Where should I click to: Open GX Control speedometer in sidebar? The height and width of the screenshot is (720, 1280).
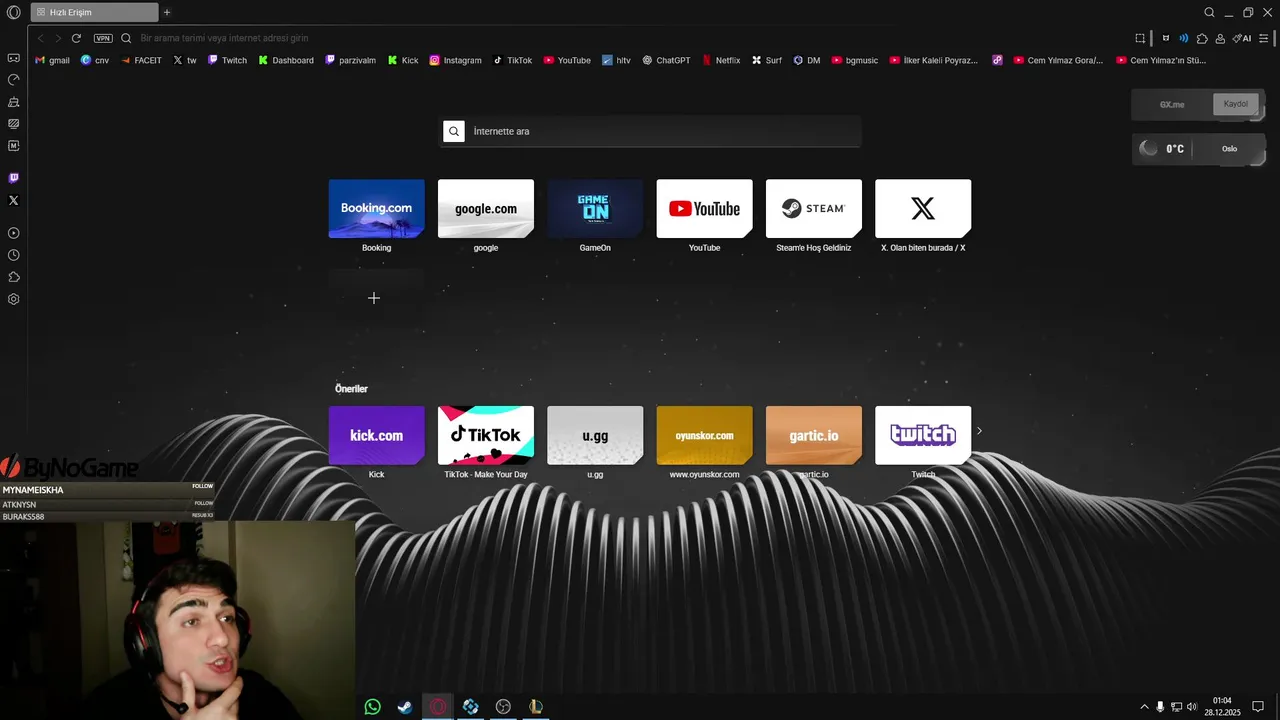tap(13, 80)
